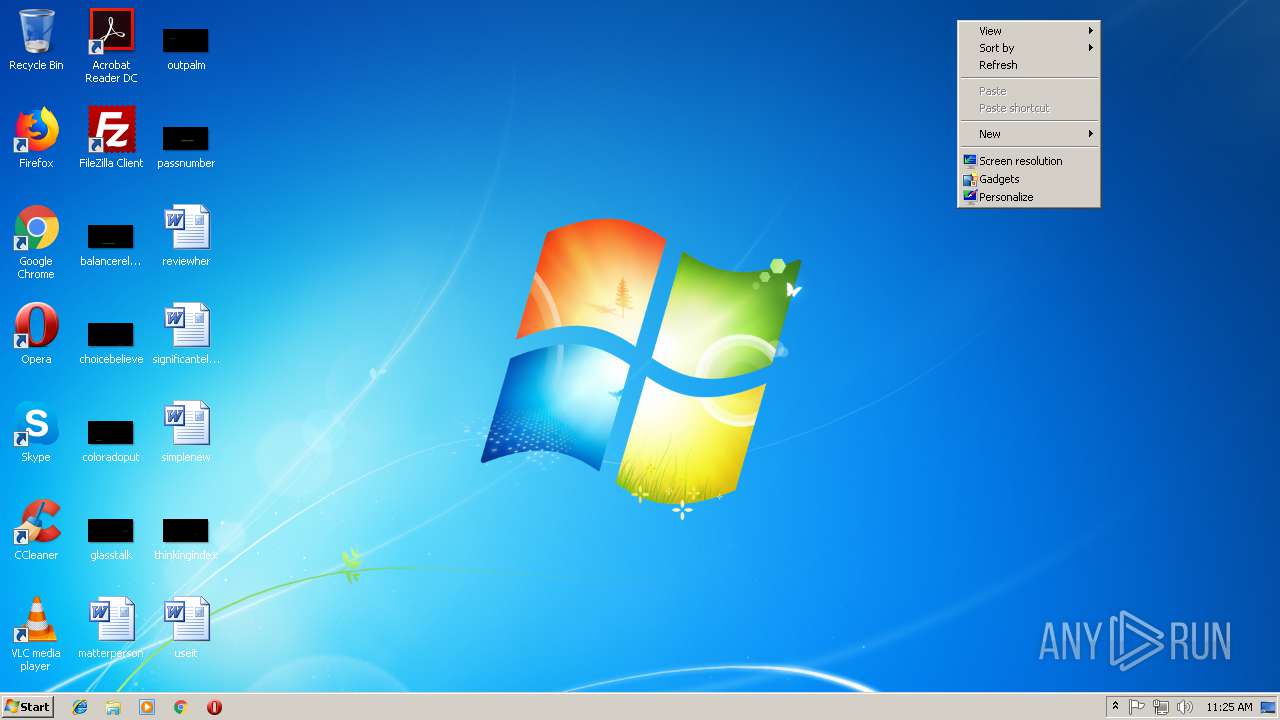1280x720 pixels.
Task: Select the Skype desktop shortcut
Action: coord(36,432)
